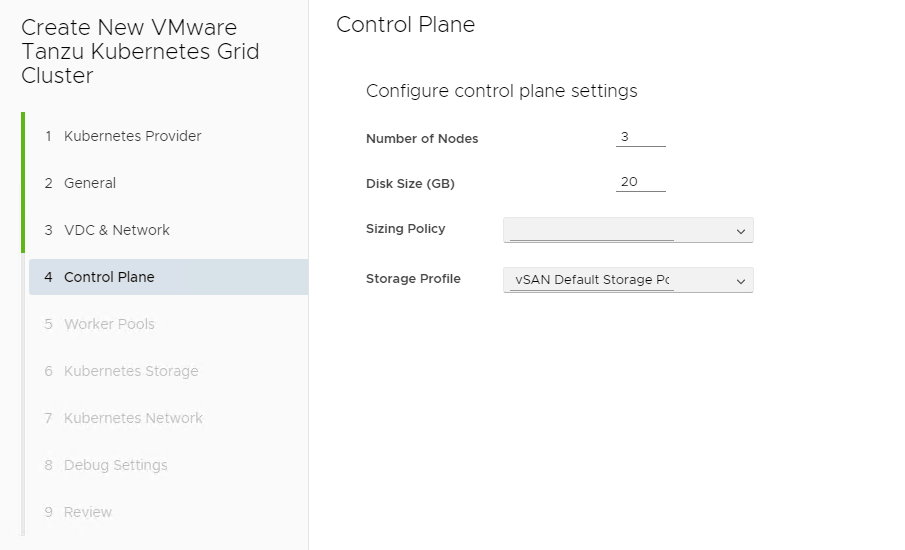Screen dimensions: 905x550
Task: Click the Number of Nodes label
Action: [x=422, y=139]
